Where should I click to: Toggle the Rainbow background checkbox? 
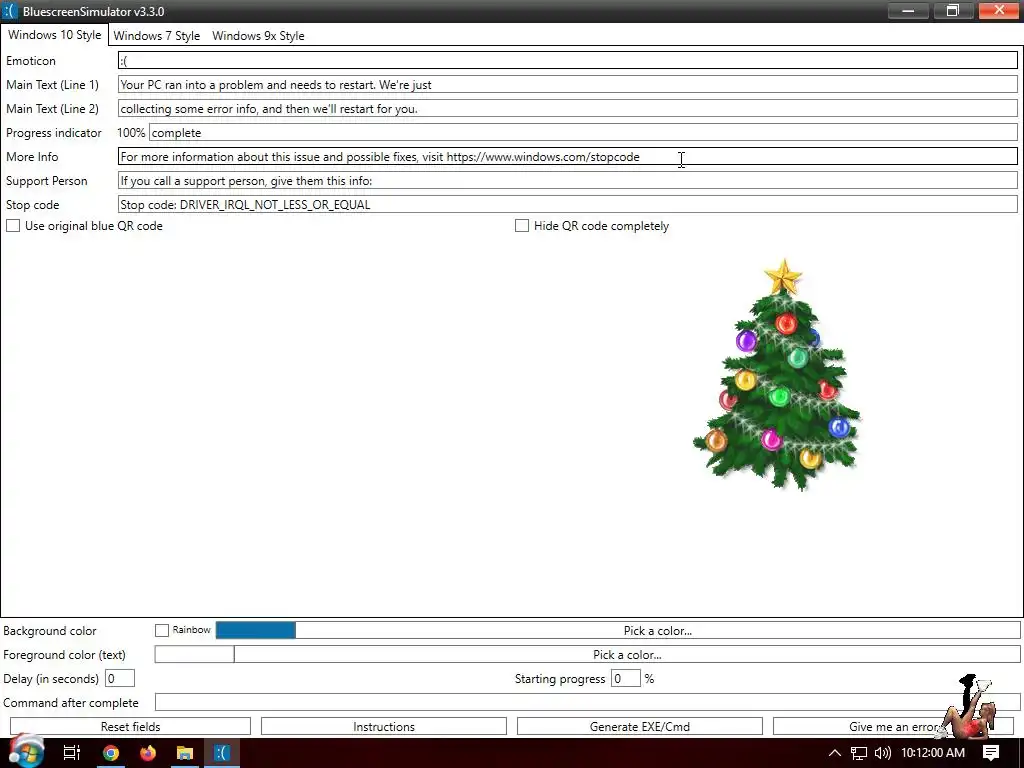coord(162,630)
